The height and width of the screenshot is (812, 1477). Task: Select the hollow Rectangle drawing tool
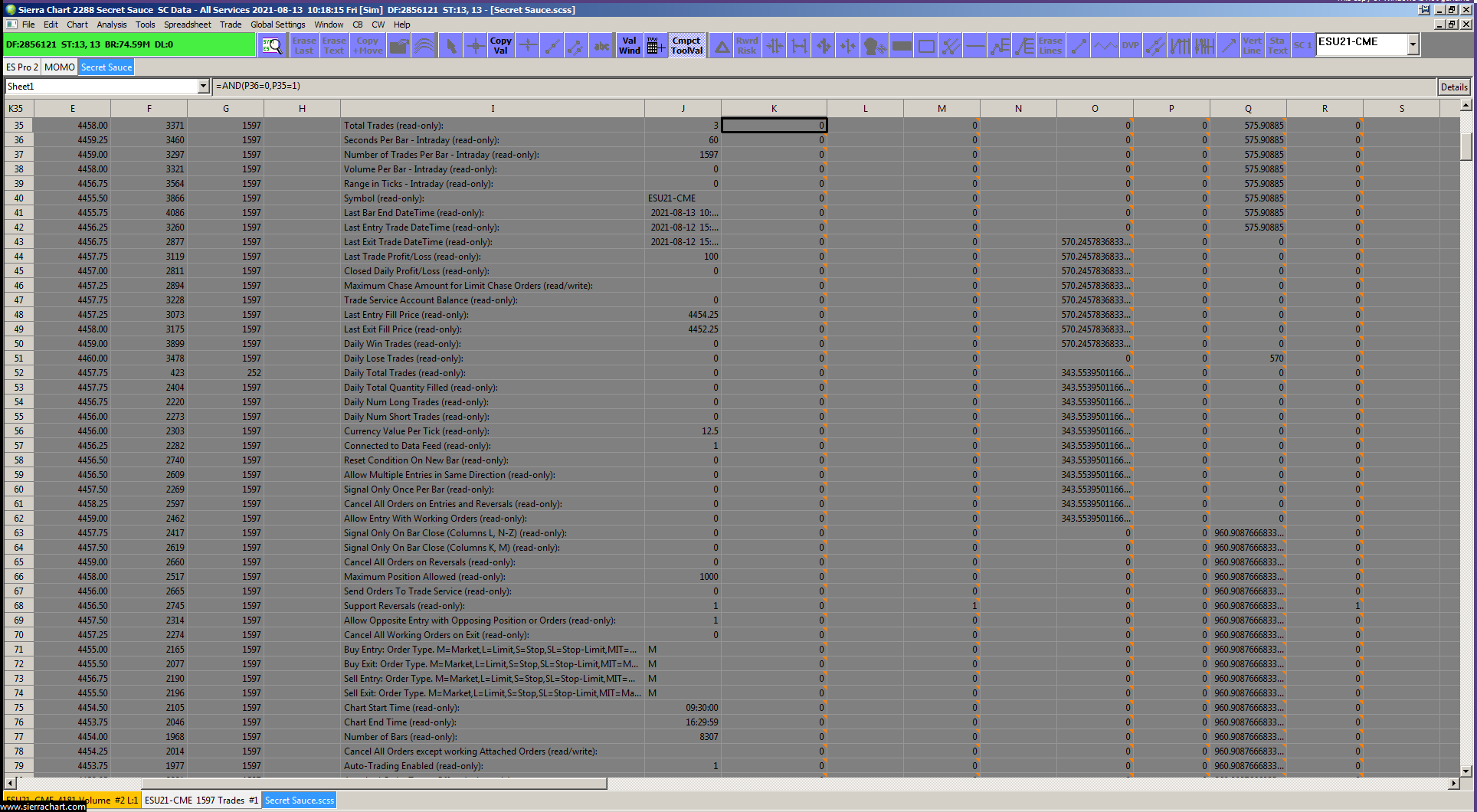(926, 46)
